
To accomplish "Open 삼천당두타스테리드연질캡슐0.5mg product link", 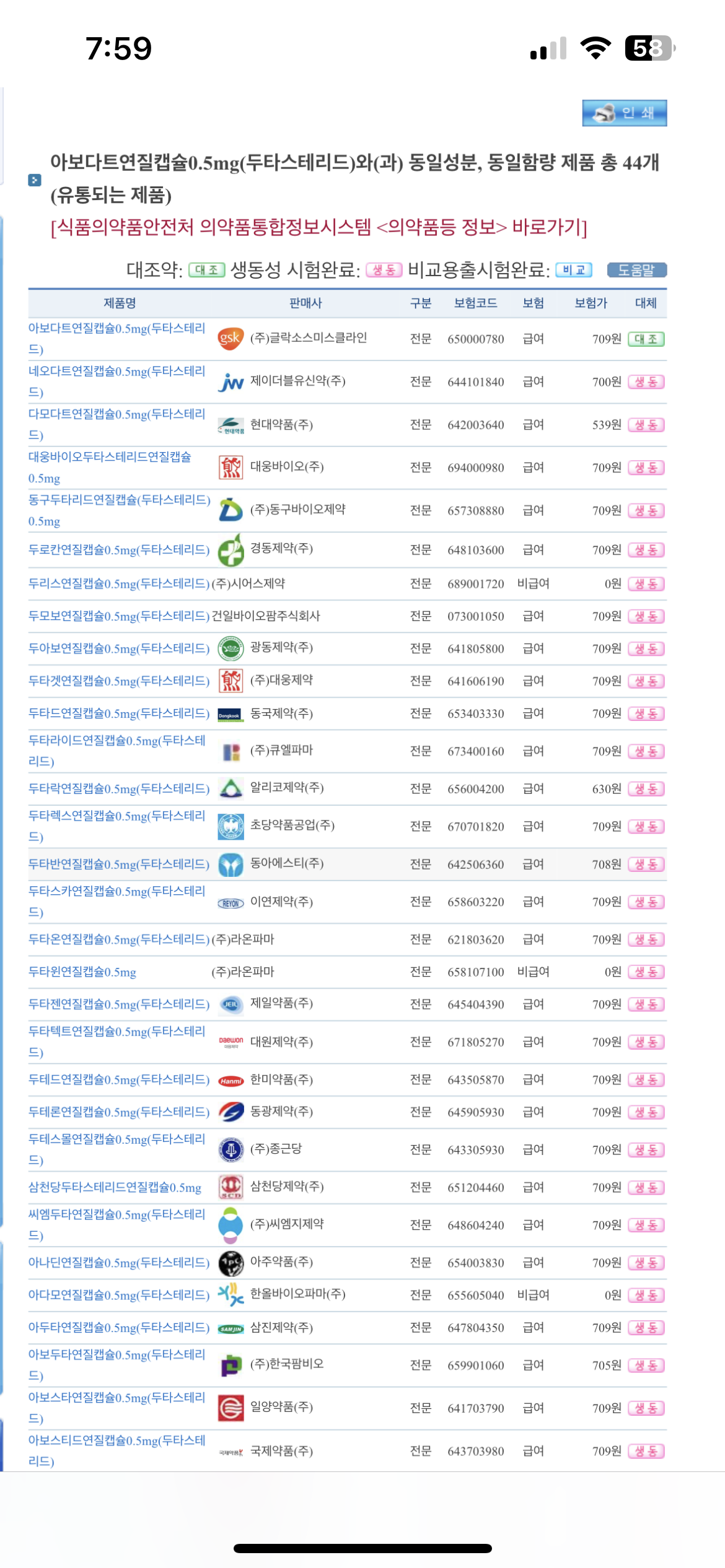I will point(115,1188).
